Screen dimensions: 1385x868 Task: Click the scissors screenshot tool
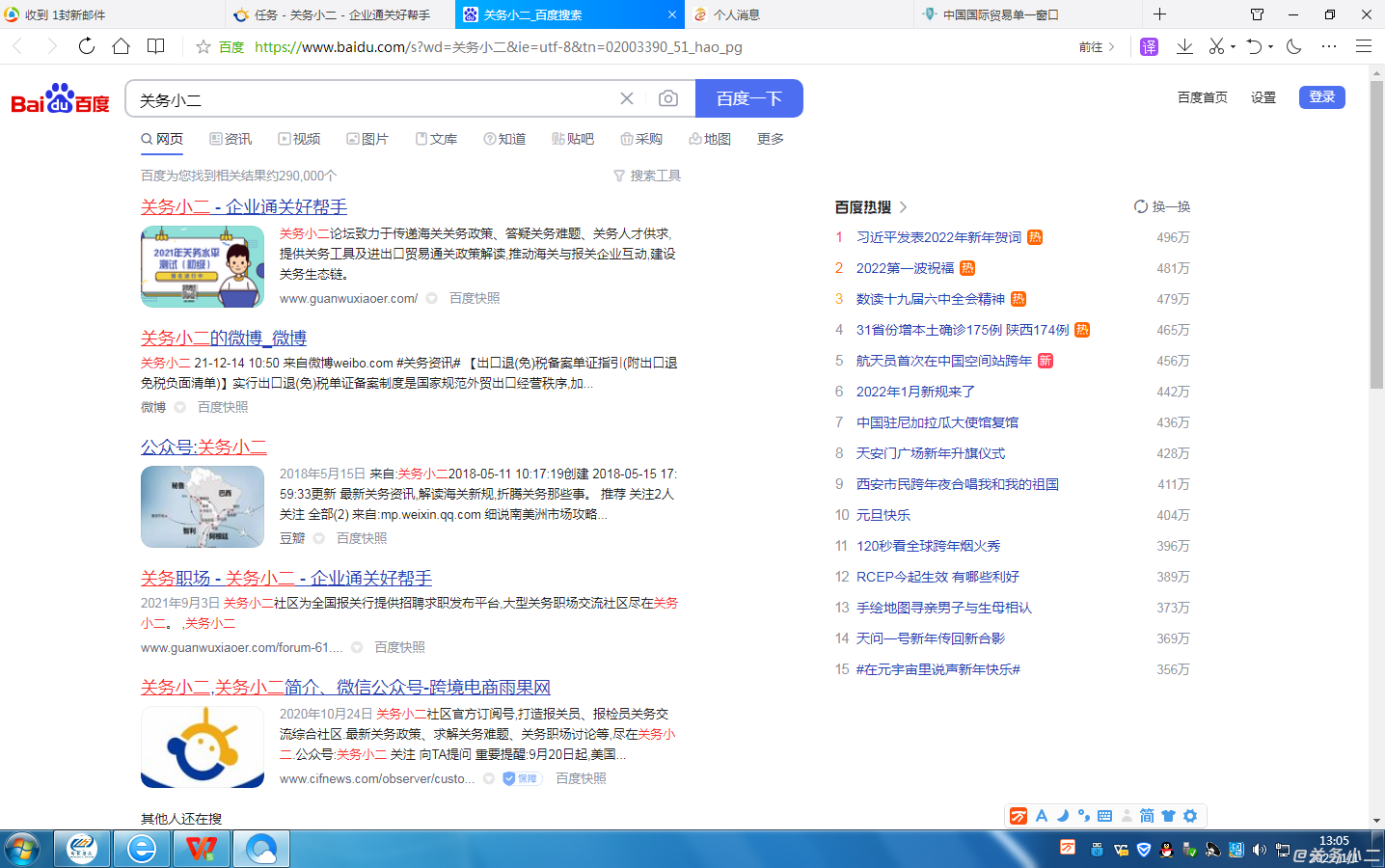pyautogui.click(x=1217, y=46)
